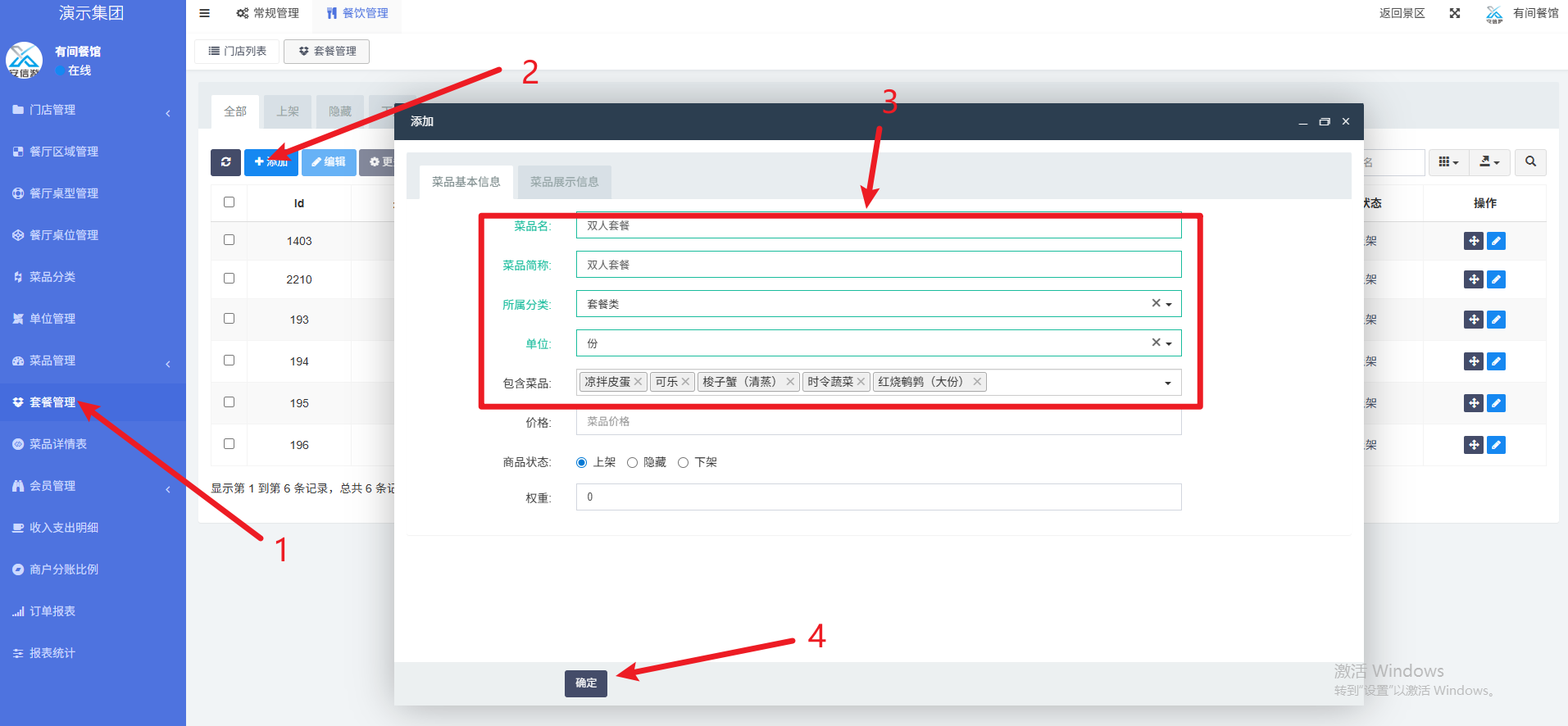
Task: Remove 可乐 tag from included dishes
Action: (685, 382)
